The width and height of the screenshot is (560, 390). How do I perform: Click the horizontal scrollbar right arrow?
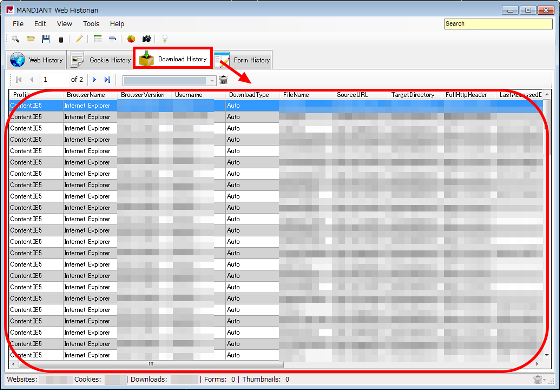pos(537,364)
